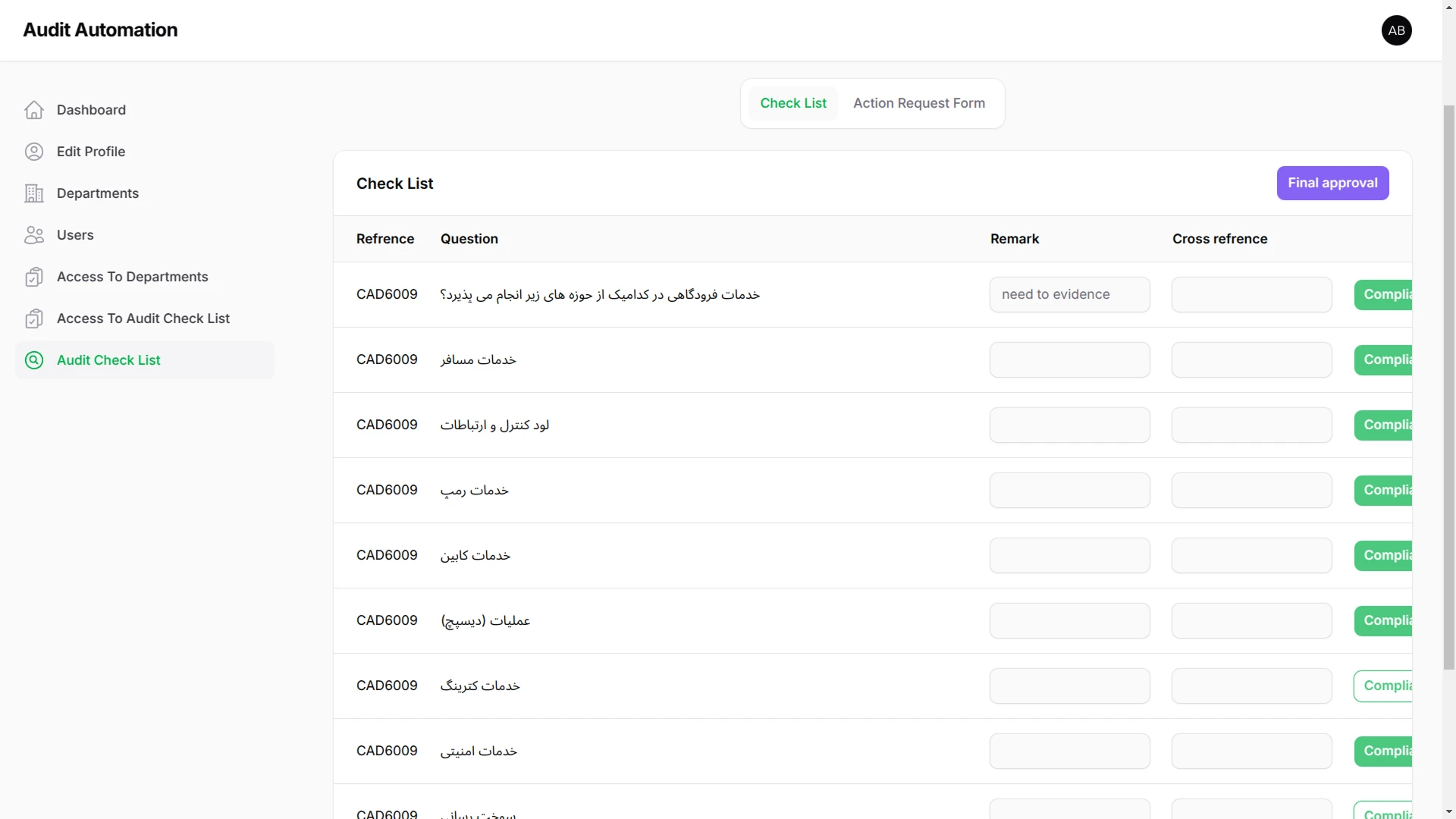Image resolution: width=1456 pixels, height=819 pixels.
Task: Click the Departments building icon
Action: click(34, 193)
